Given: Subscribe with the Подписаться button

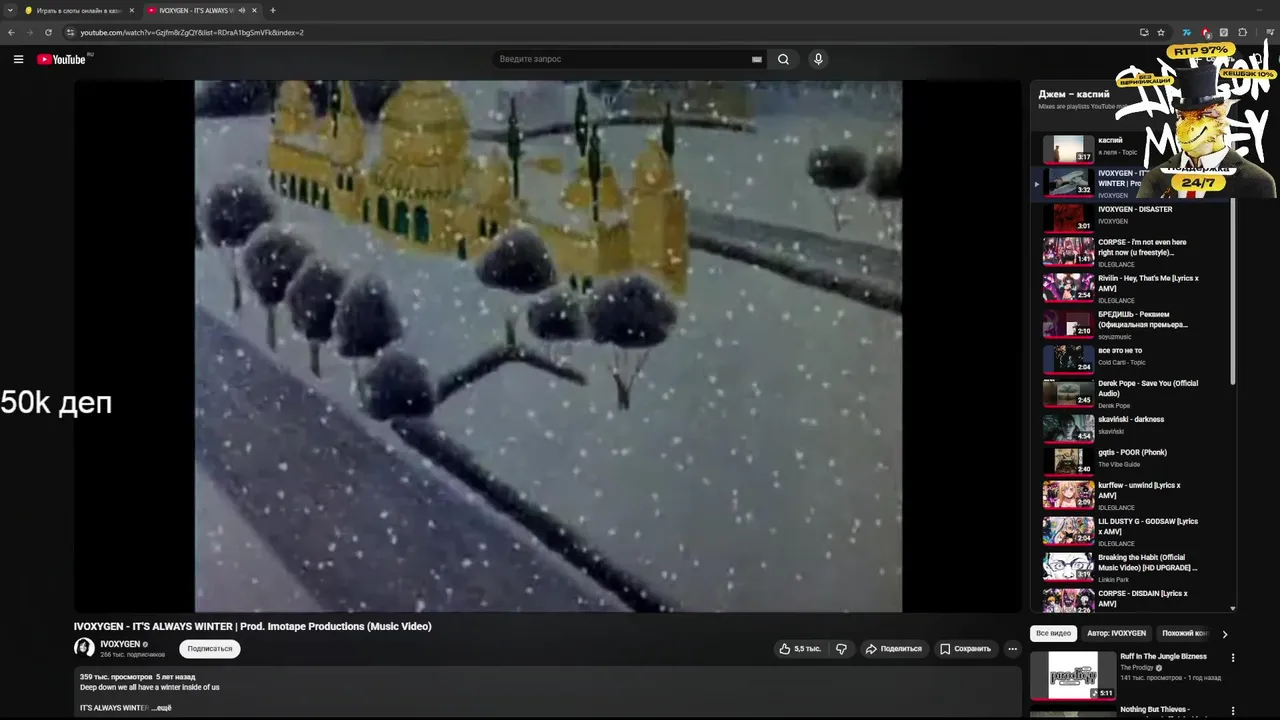Looking at the screenshot, I should 210,649.
